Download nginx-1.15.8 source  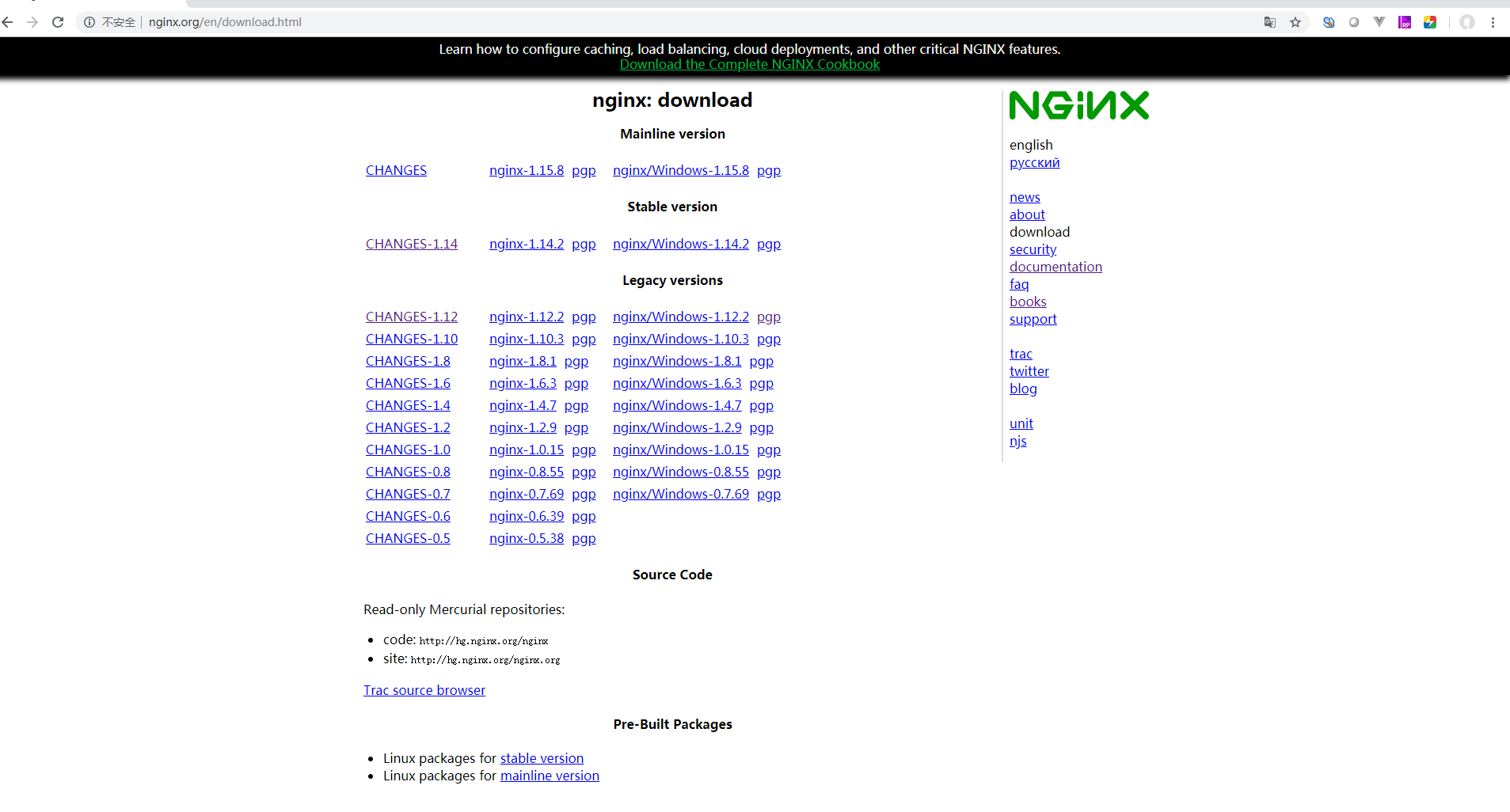pyautogui.click(x=527, y=170)
